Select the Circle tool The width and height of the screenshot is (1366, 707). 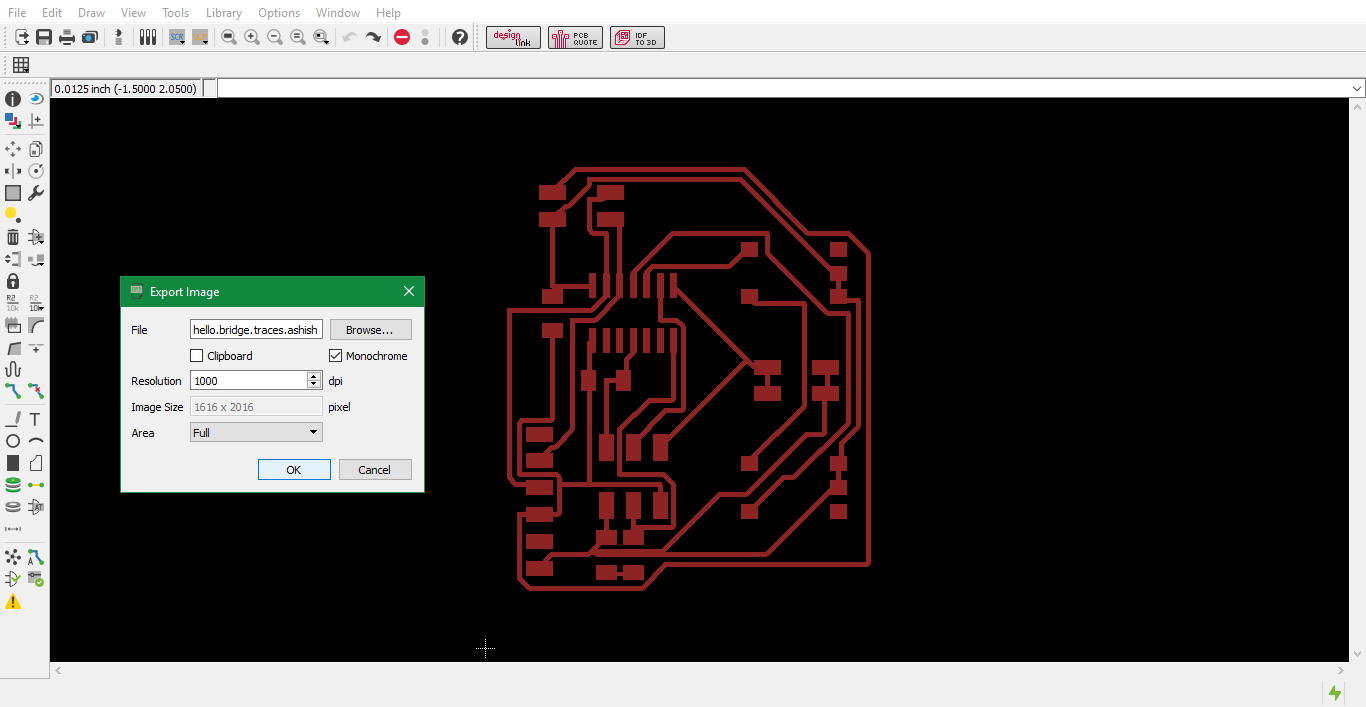click(13, 441)
